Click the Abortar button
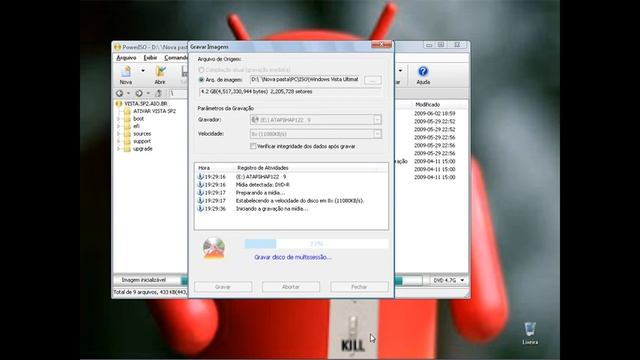Viewport: 640px width, 360px height. [x=291, y=287]
